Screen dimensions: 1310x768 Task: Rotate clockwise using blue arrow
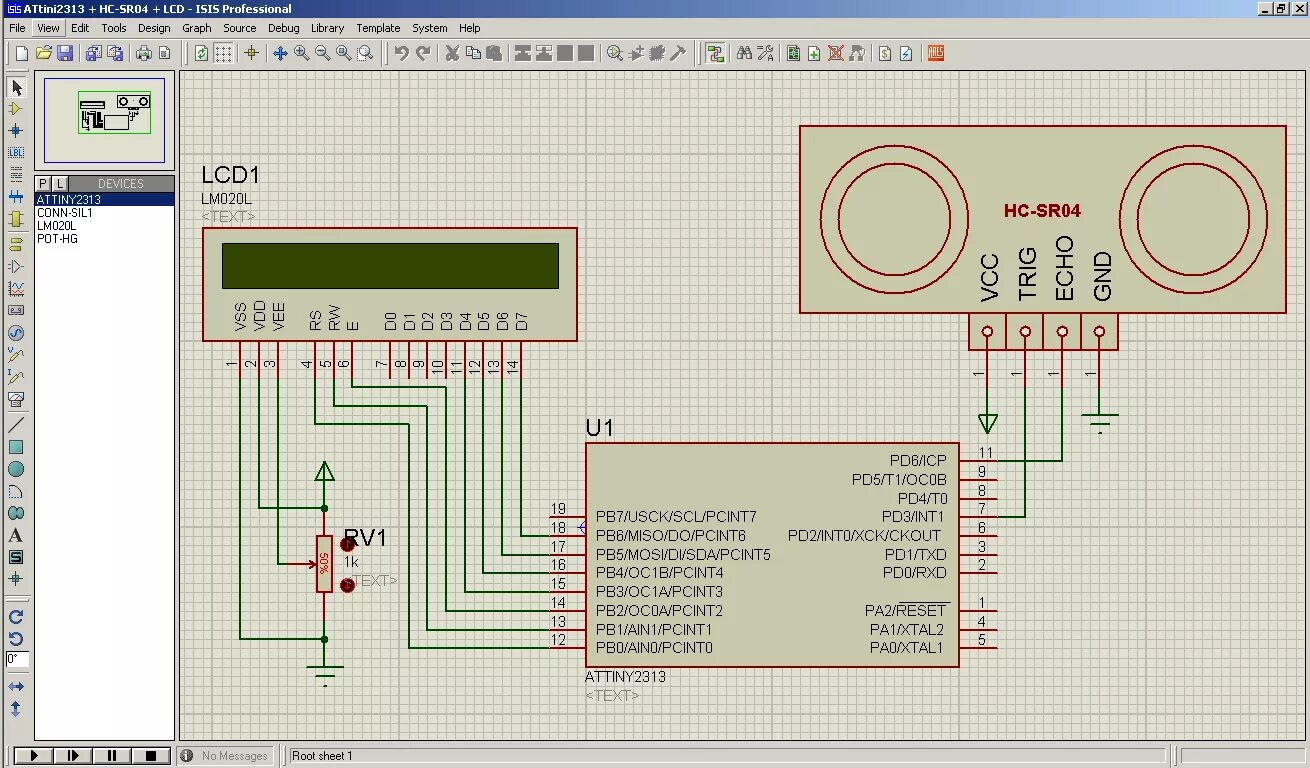16,617
